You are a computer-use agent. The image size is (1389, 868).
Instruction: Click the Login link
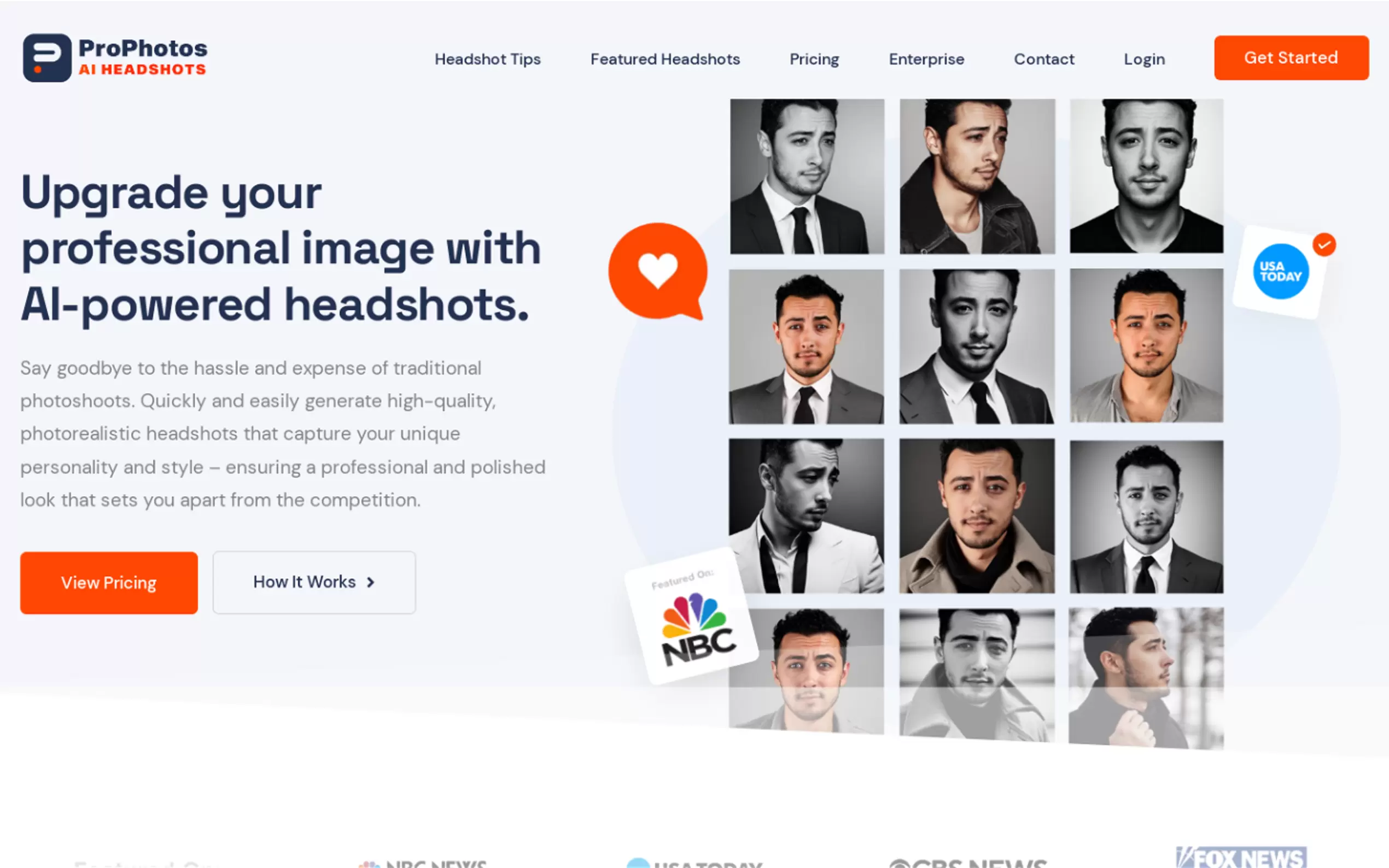click(1144, 59)
